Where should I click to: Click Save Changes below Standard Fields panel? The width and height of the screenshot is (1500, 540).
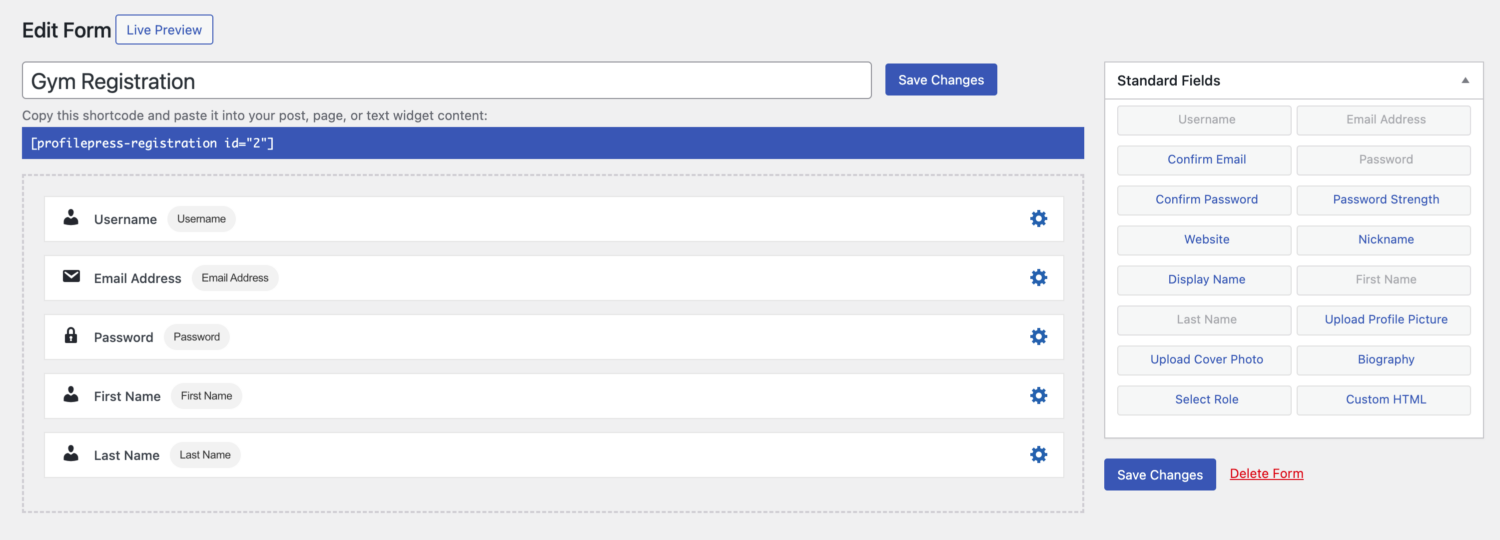point(1160,475)
